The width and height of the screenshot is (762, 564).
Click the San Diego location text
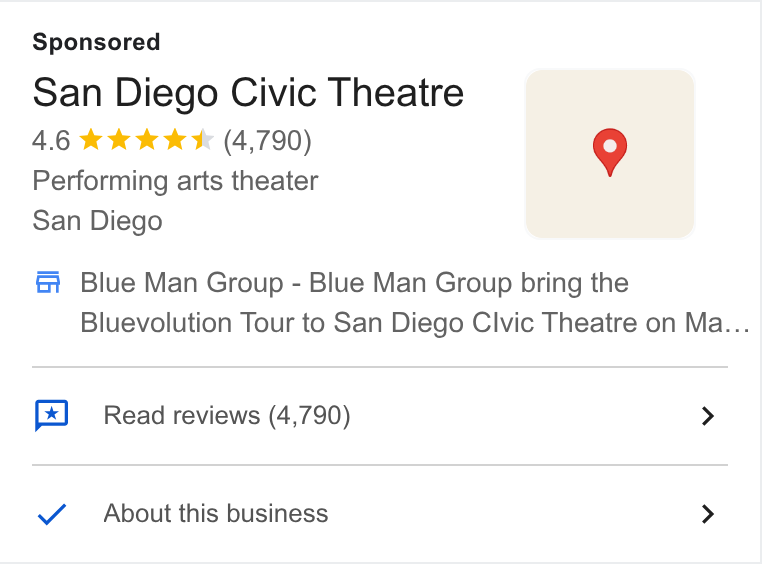(97, 221)
